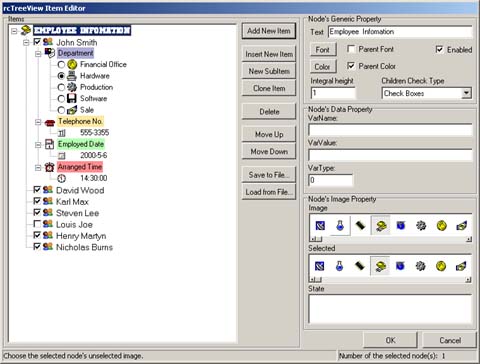The image size is (480, 364).
Task: Click the Save to File button
Action: tap(269, 175)
